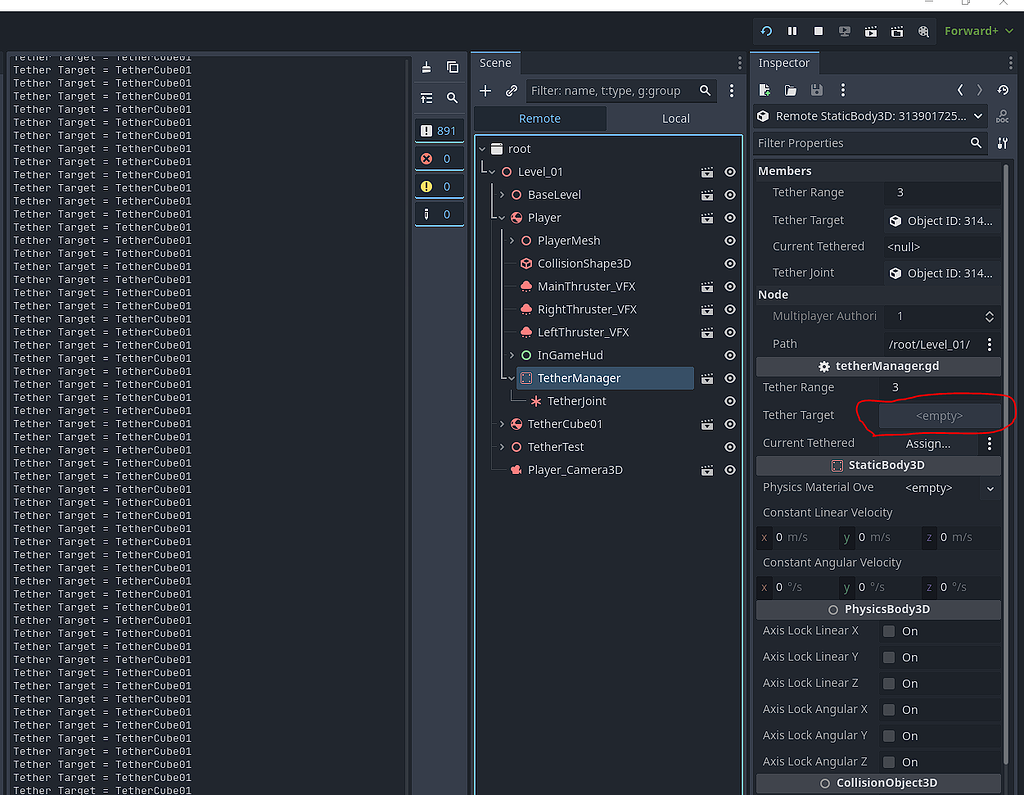Toggle visibility of CollisionShape3D
The image size is (1024, 795).
tap(730, 263)
